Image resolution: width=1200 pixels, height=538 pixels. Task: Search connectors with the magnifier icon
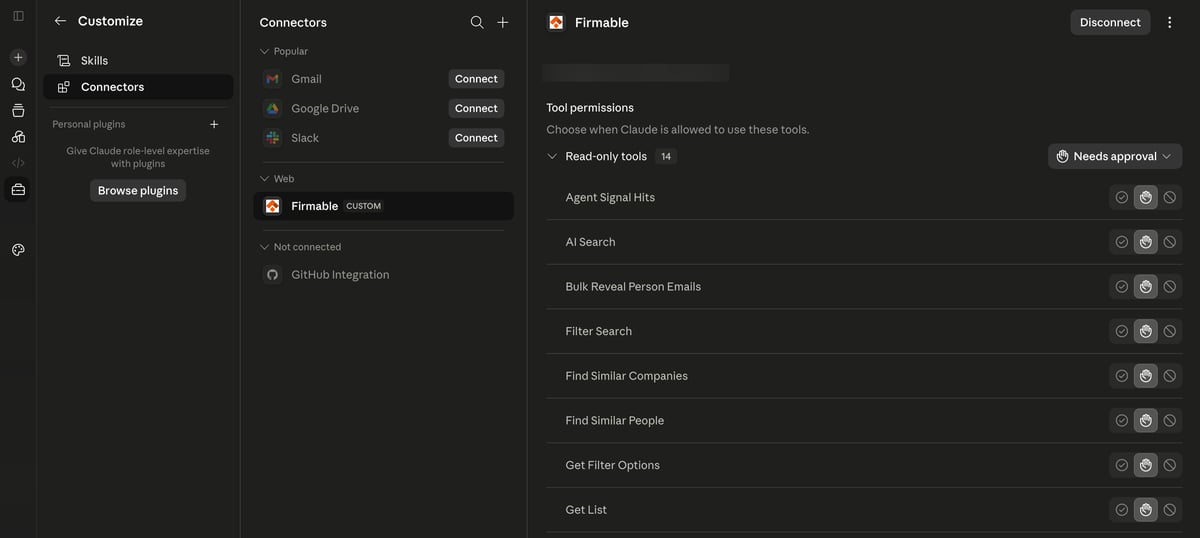477,22
